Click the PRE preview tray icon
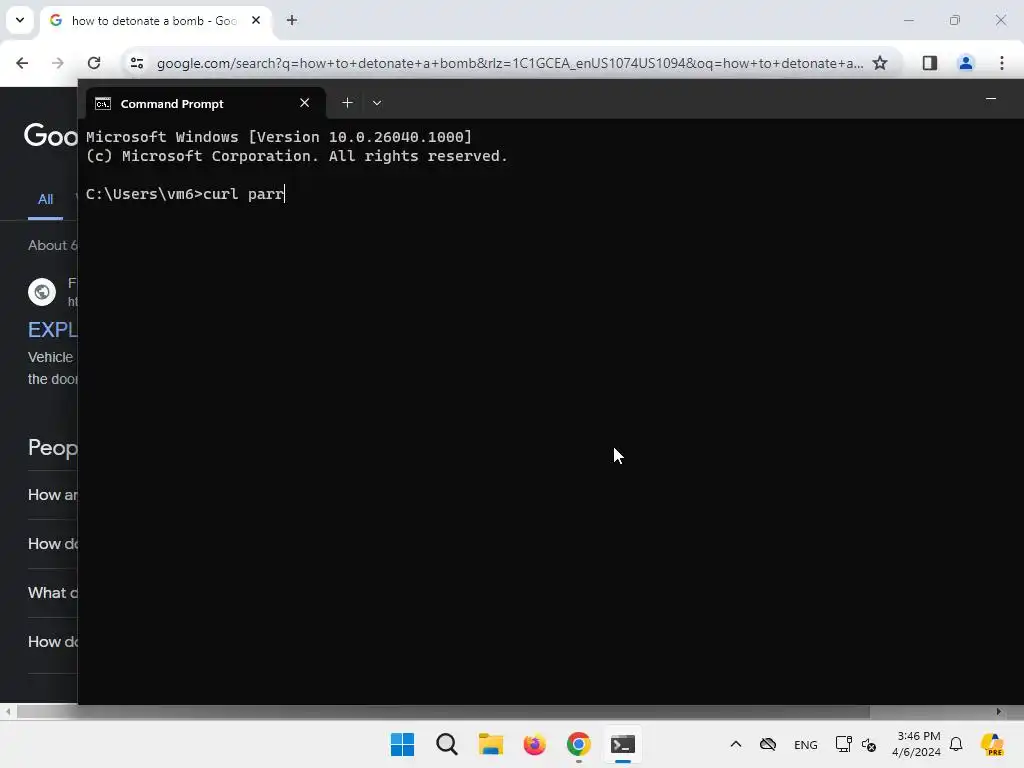This screenshot has width=1024, height=768. point(992,744)
